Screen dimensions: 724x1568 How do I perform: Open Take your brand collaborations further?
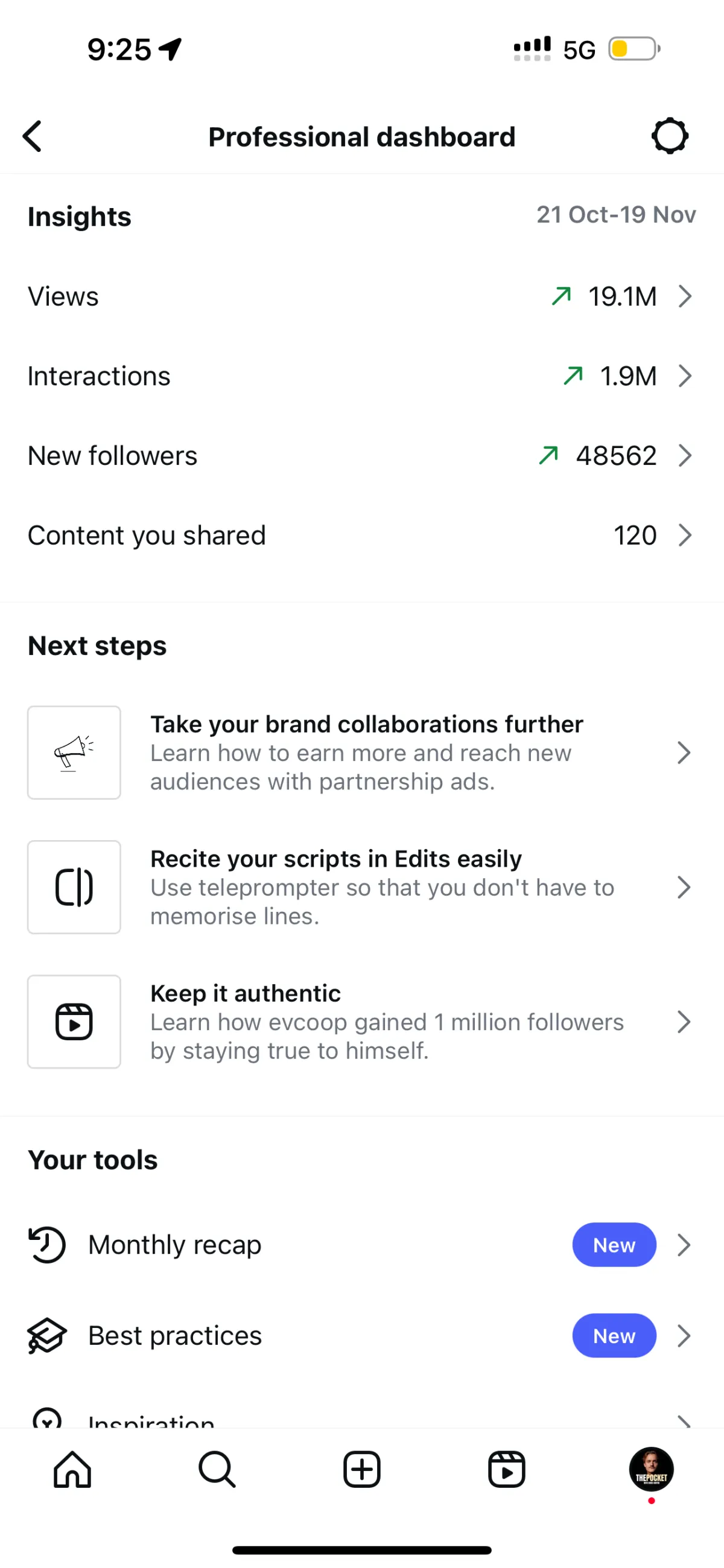tap(367, 724)
